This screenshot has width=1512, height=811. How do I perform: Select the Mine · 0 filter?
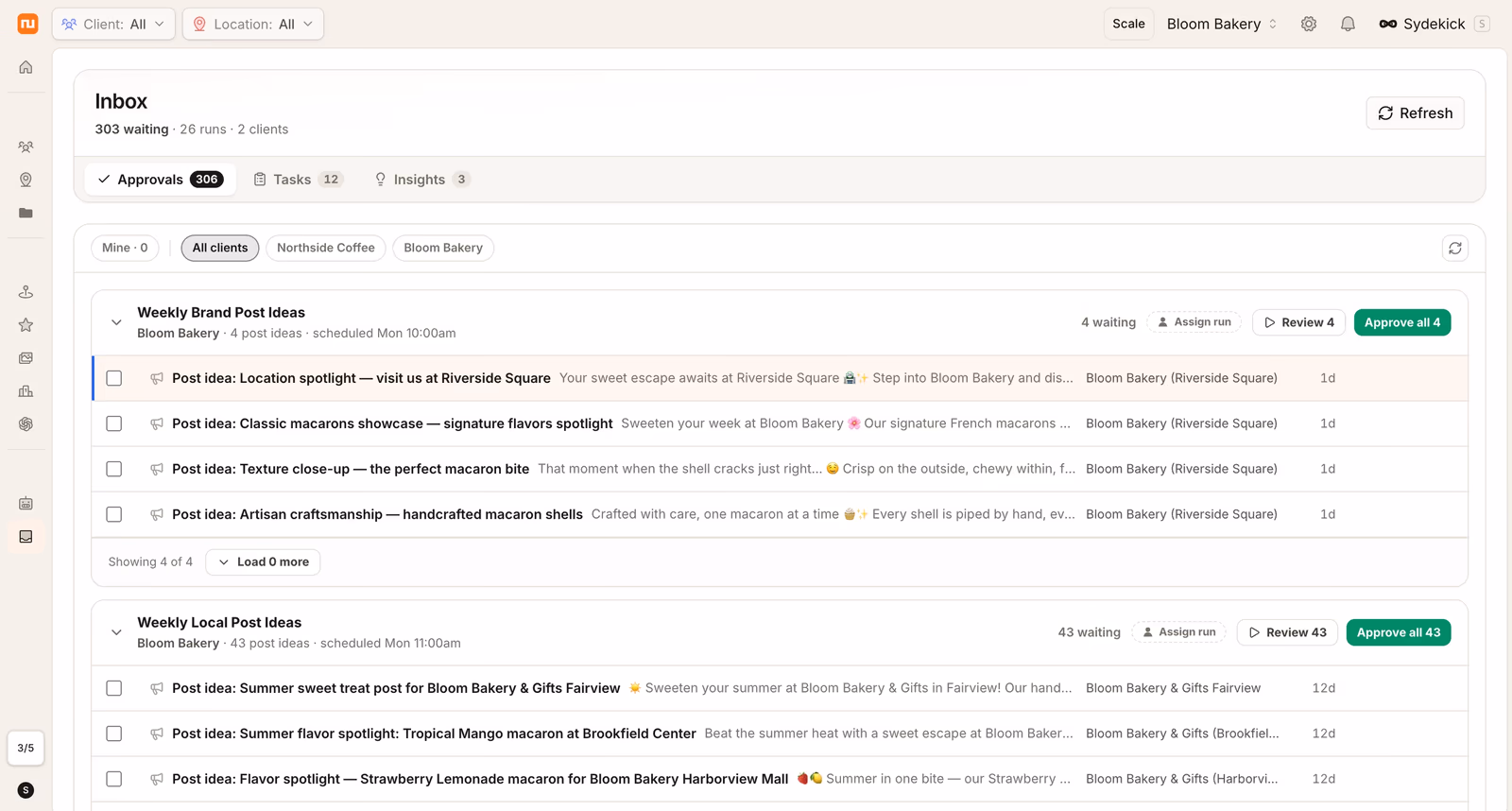[x=125, y=248]
